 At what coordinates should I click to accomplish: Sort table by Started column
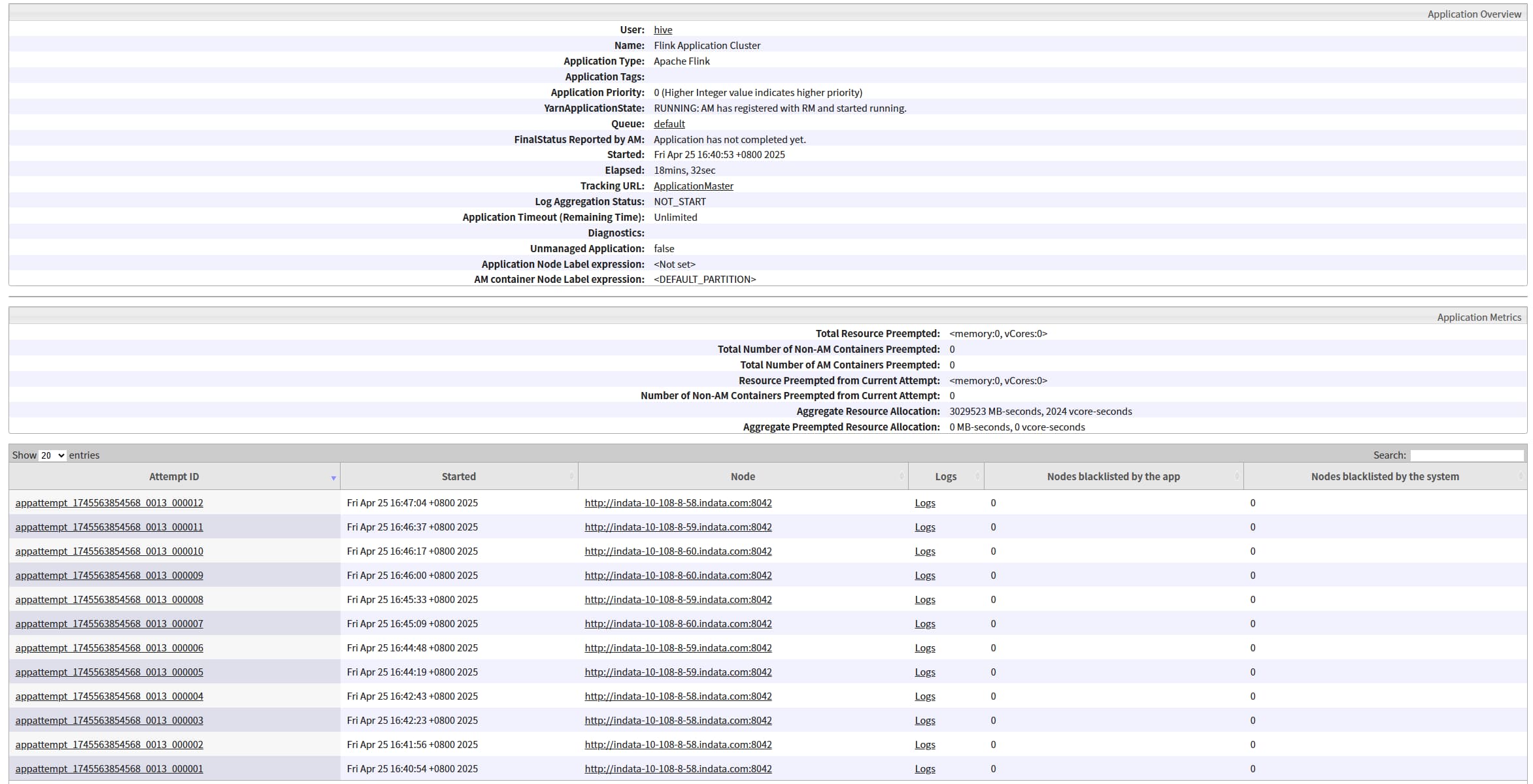coord(458,477)
